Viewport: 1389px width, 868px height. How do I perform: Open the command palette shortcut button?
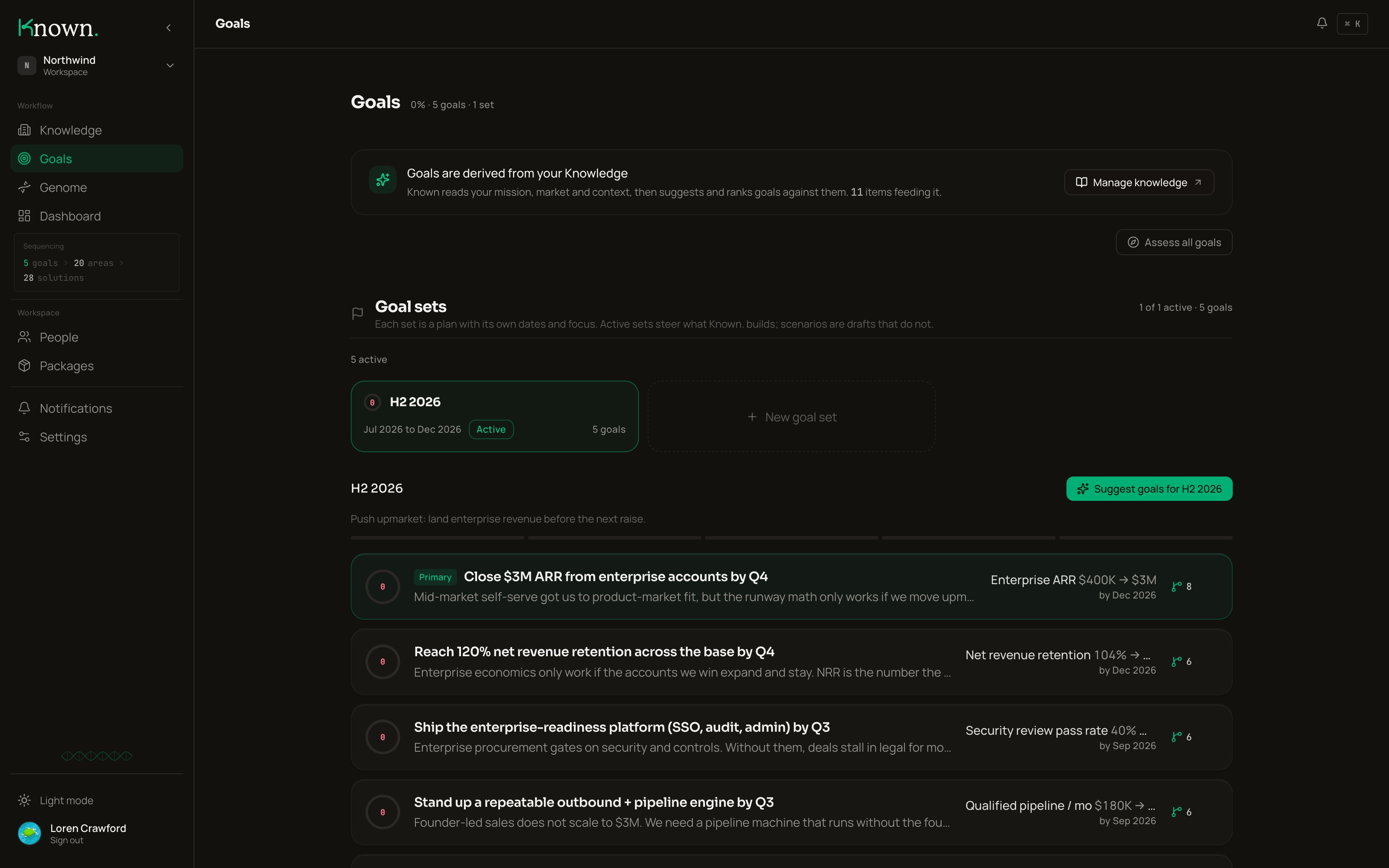pos(1352,23)
